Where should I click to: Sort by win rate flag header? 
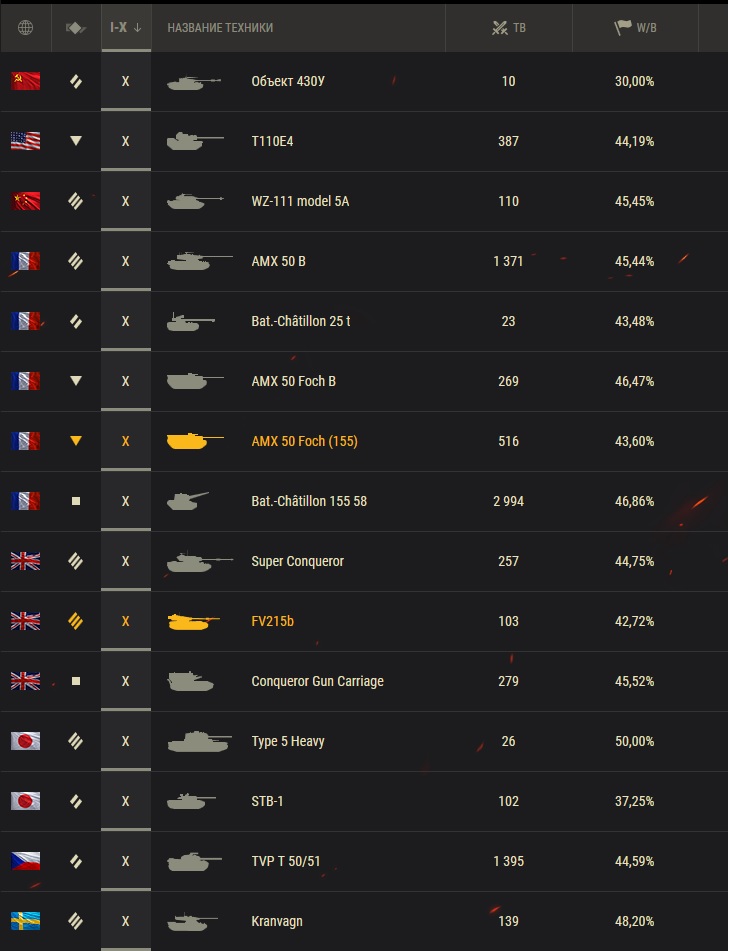pyautogui.click(x=635, y=27)
